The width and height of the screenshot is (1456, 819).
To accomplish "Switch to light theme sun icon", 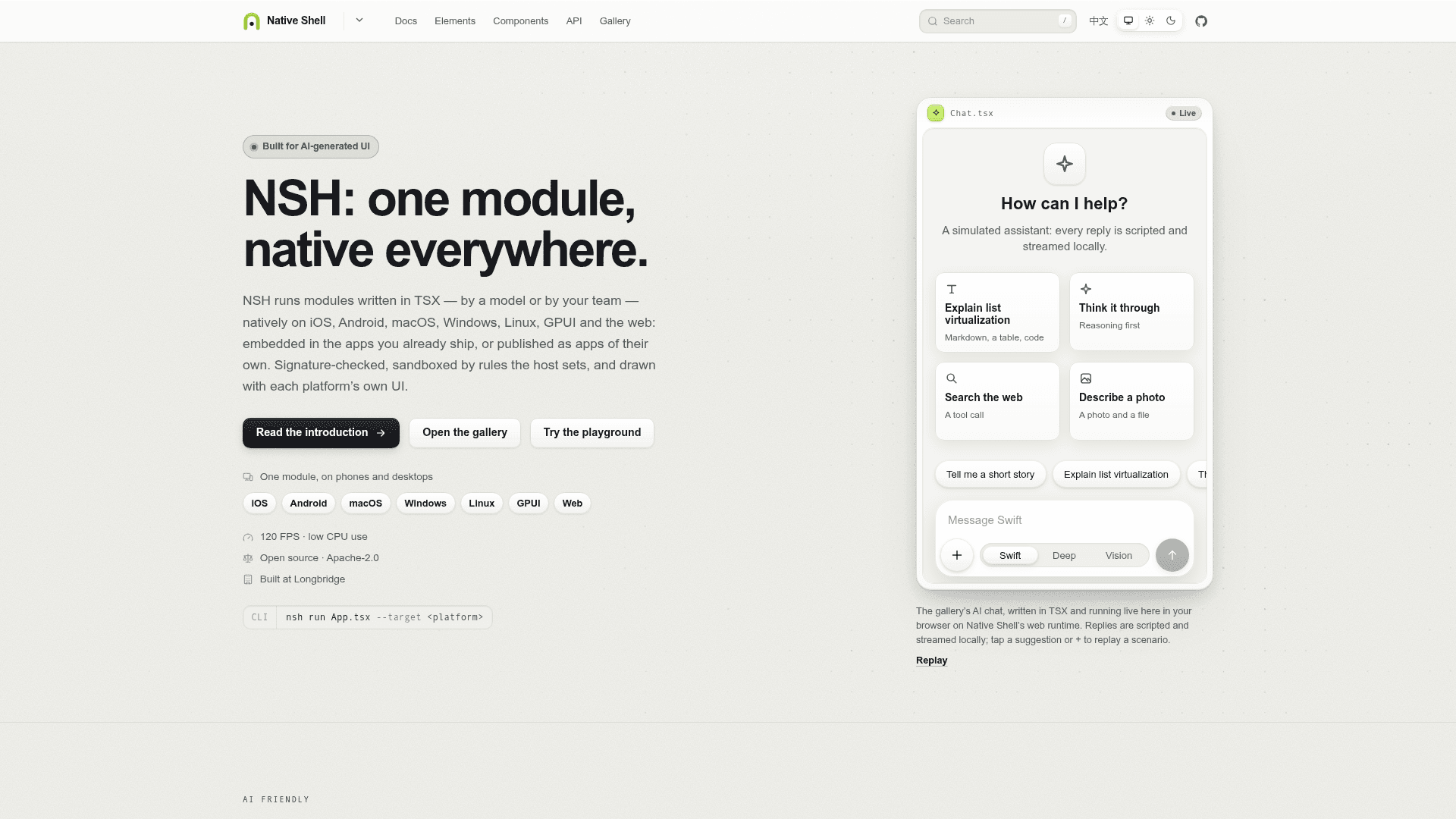I will 1150,21.
